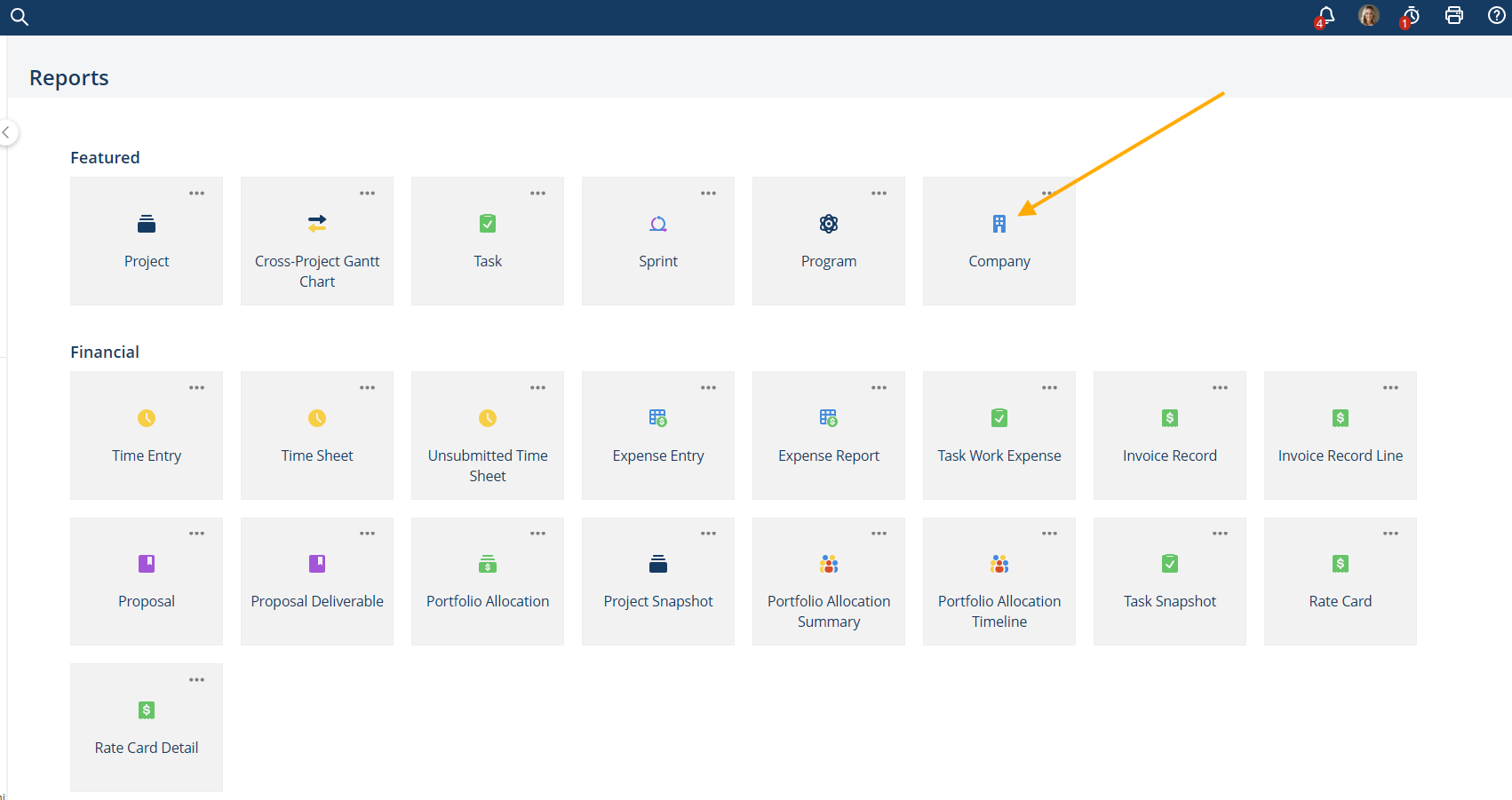Image resolution: width=1512 pixels, height=800 pixels.
Task: Open the Invoice Record Line options menu
Action: point(1391,388)
